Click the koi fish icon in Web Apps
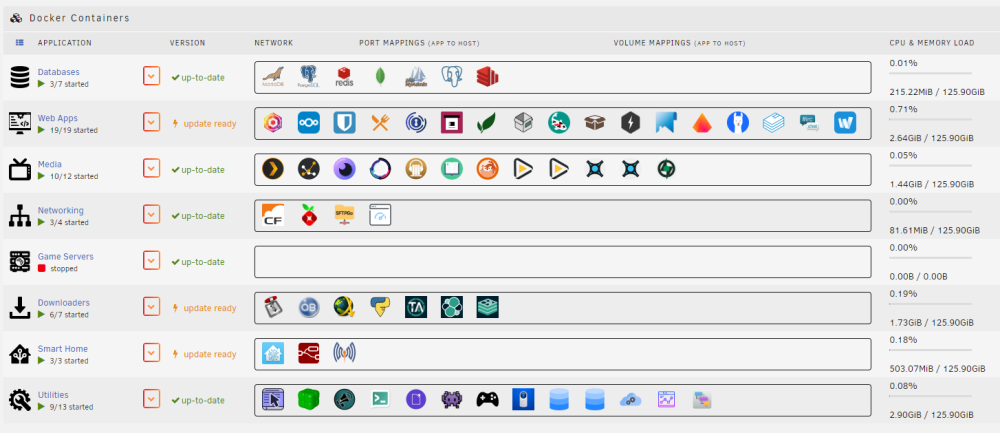Viewport: 1000px width, 433px height. [x=559, y=123]
